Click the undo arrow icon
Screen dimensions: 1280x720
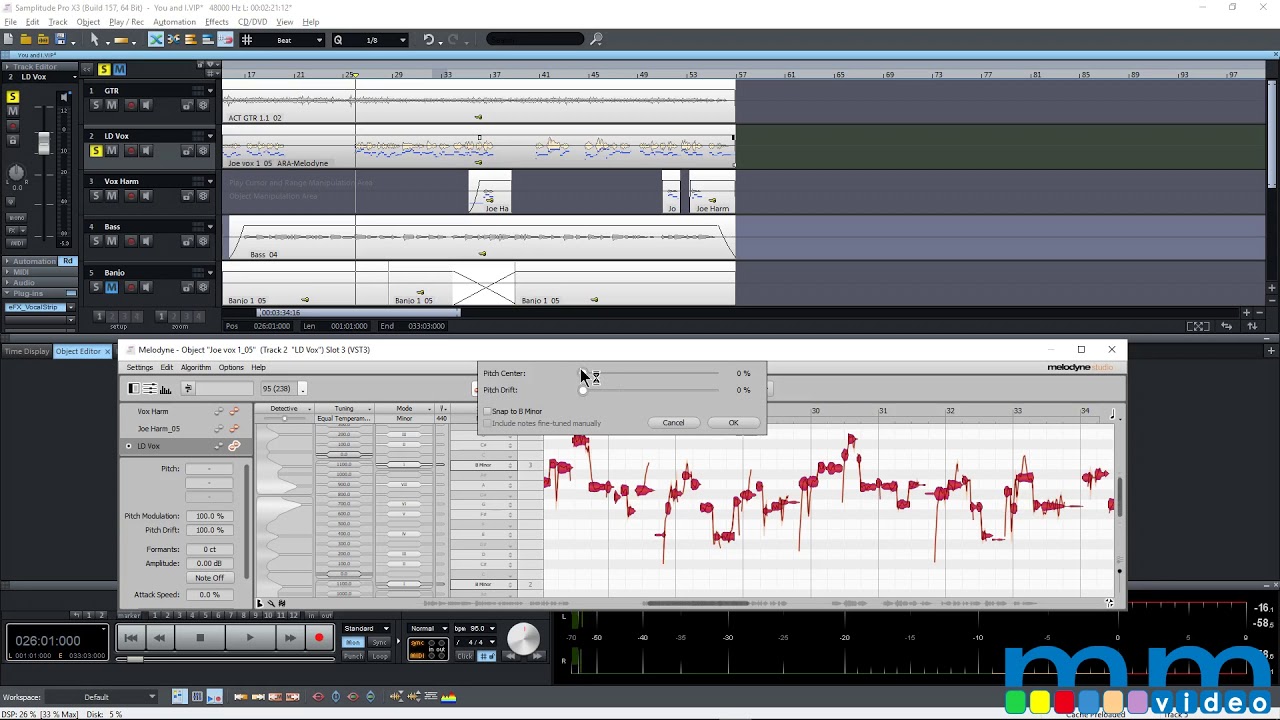[428, 40]
